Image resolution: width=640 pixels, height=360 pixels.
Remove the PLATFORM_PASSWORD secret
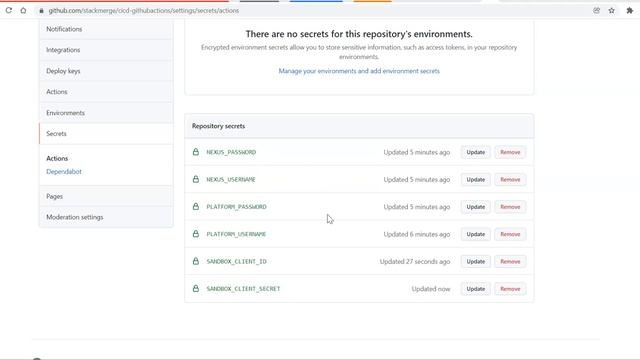510,207
